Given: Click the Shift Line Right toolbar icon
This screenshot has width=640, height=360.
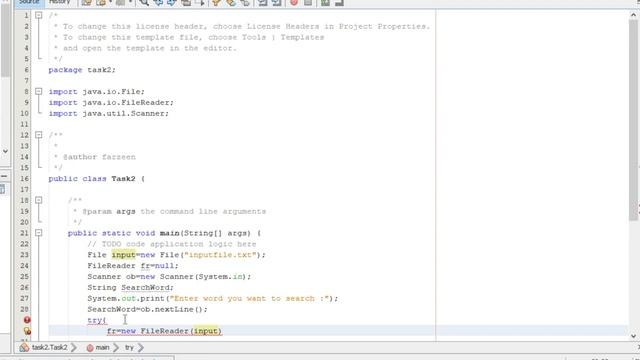Looking at the screenshot, I should [276, 2].
